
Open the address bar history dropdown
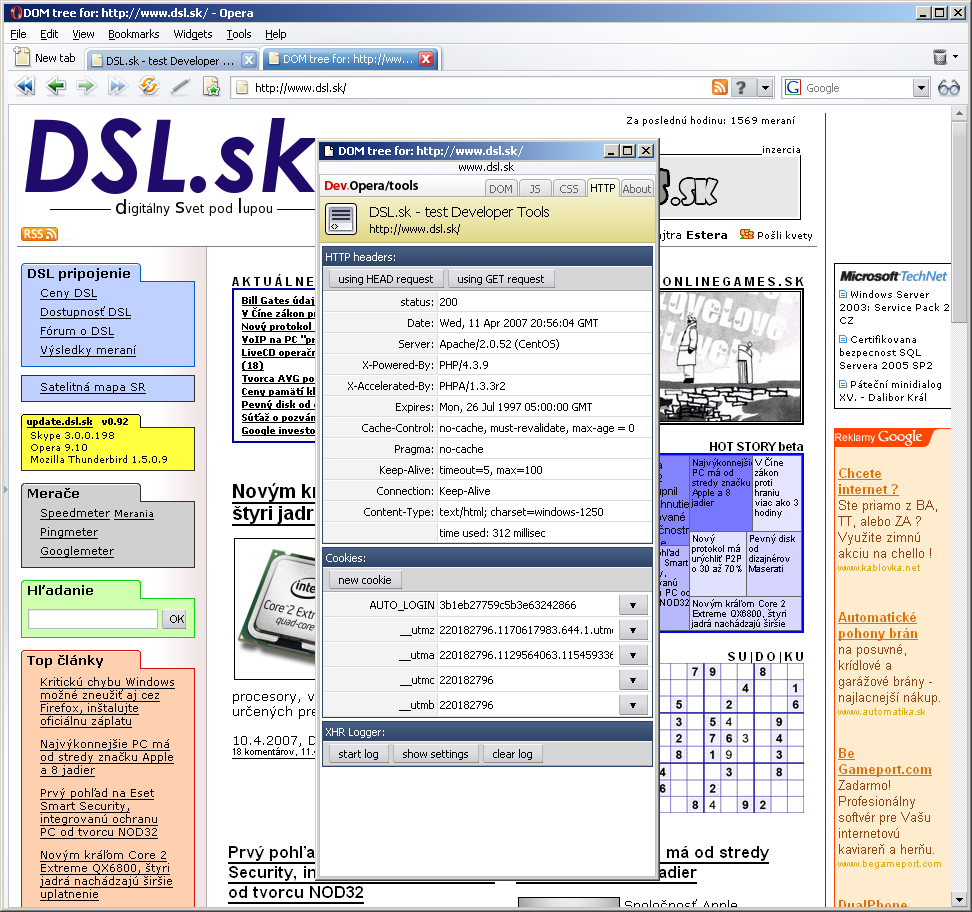click(x=766, y=88)
